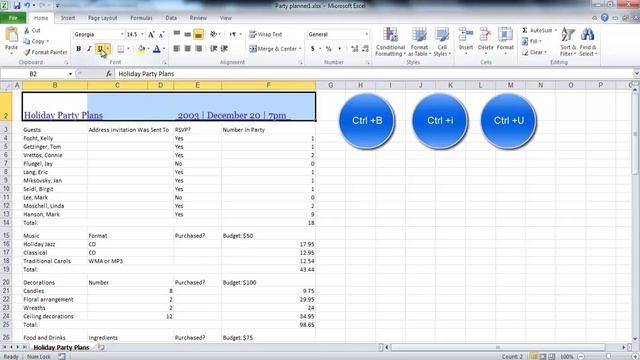This screenshot has width=640, height=360.
Task: Click Increase Decimal icon
Action: 354,49
